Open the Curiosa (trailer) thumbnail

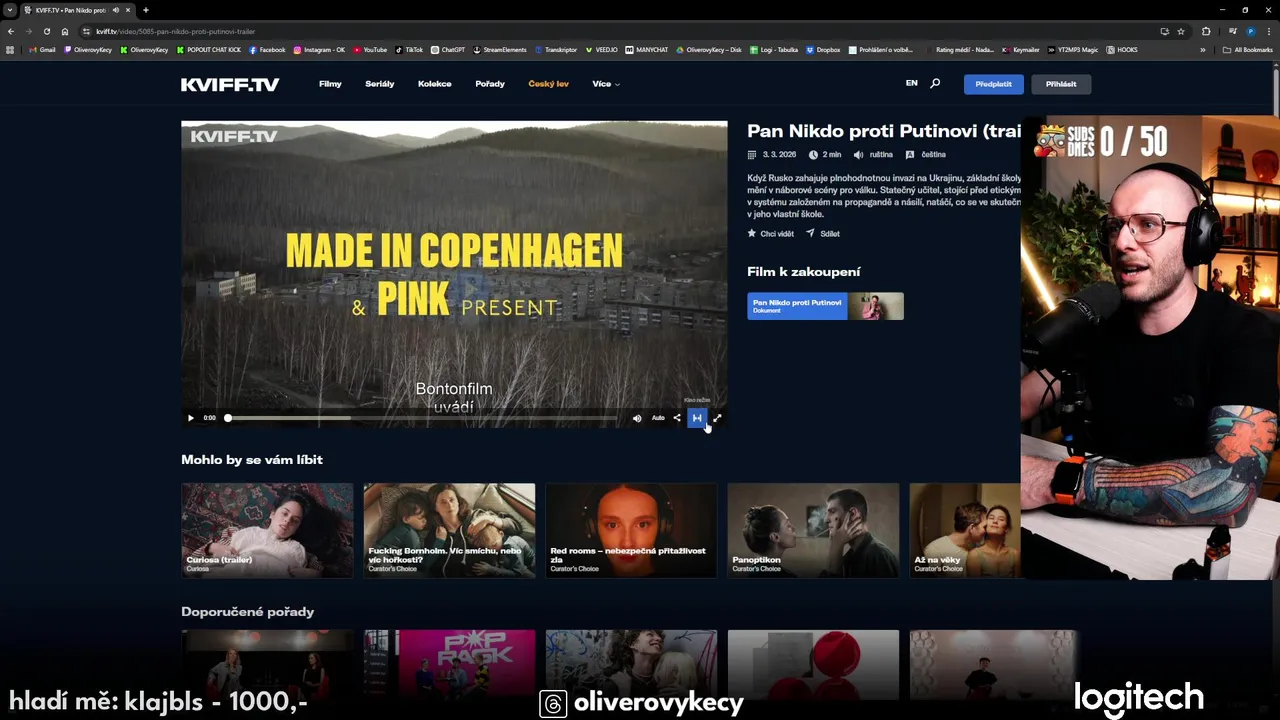pyautogui.click(x=267, y=530)
